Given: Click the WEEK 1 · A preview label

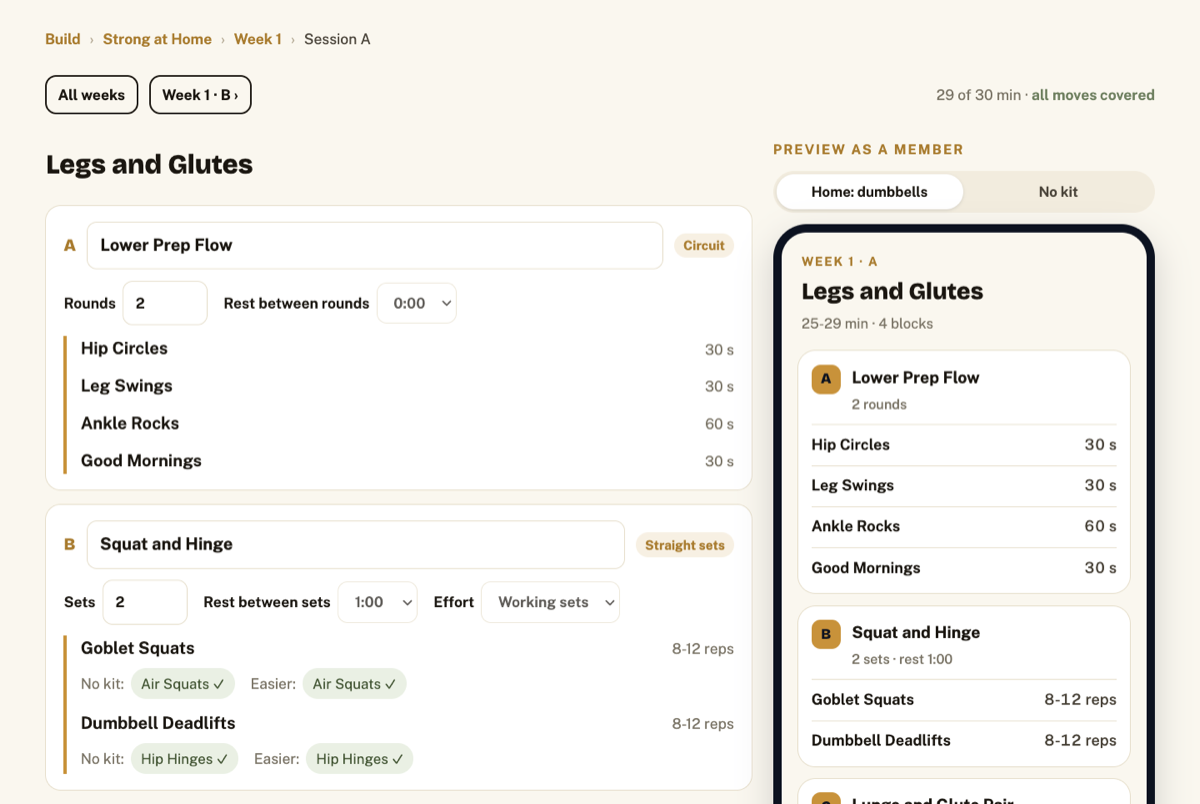Looking at the screenshot, I should click(x=839, y=262).
